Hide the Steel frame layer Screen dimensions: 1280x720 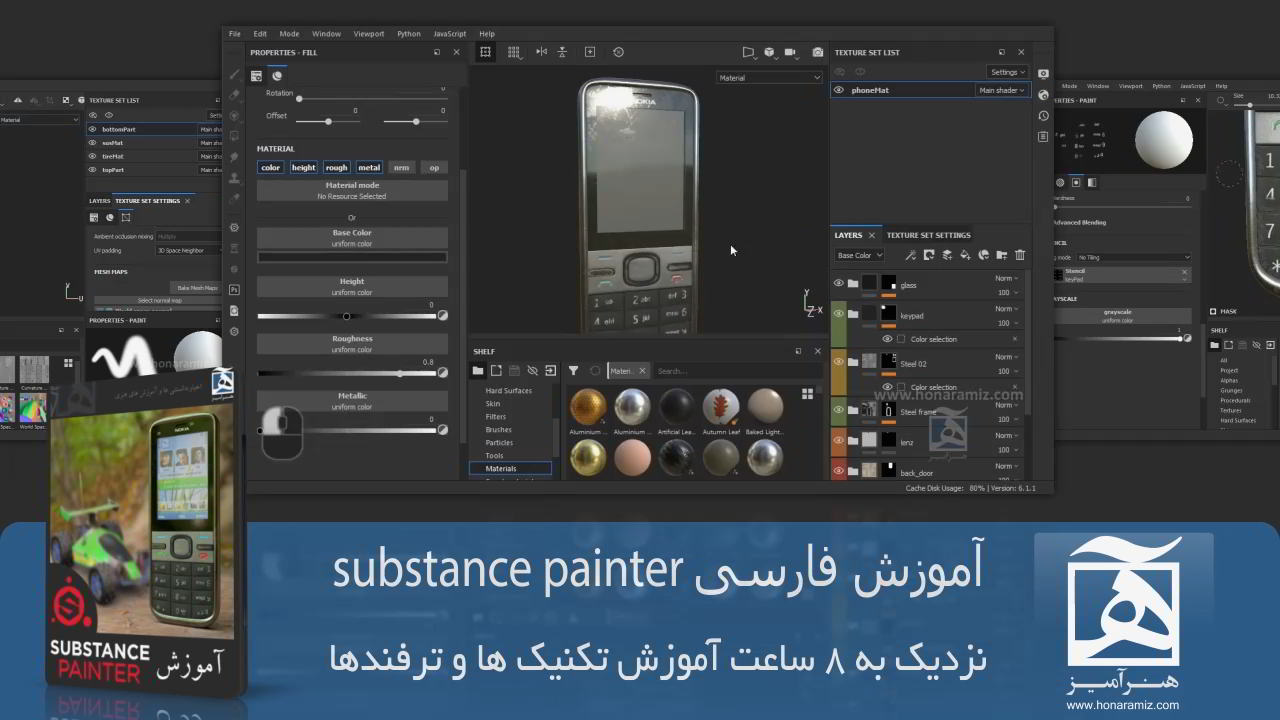tap(839, 409)
